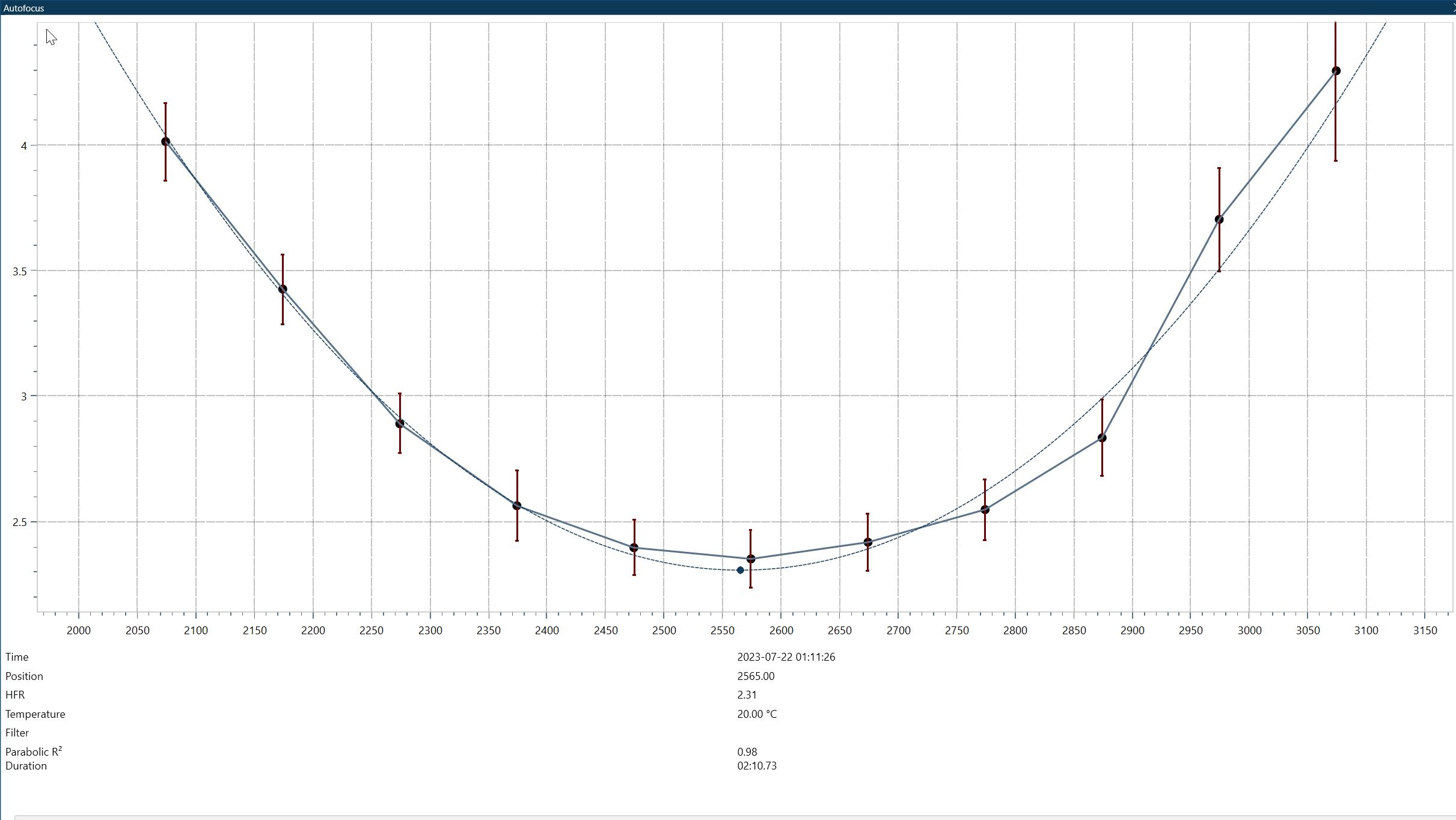This screenshot has height=820, width=1456.
Task: Click the y-axis label 4
Action: click(24, 145)
